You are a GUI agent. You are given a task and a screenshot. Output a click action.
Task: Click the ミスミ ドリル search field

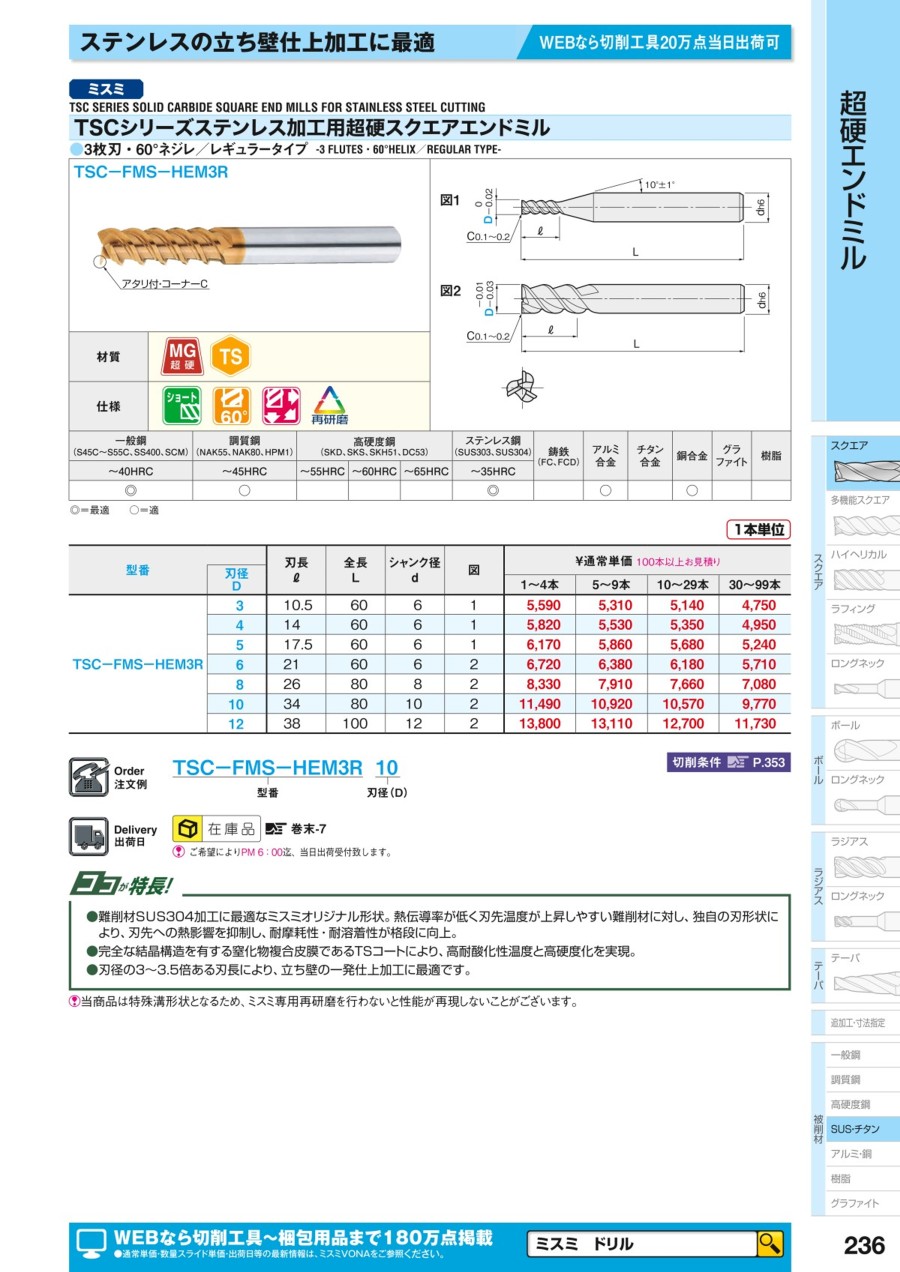(x=640, y=1244)
